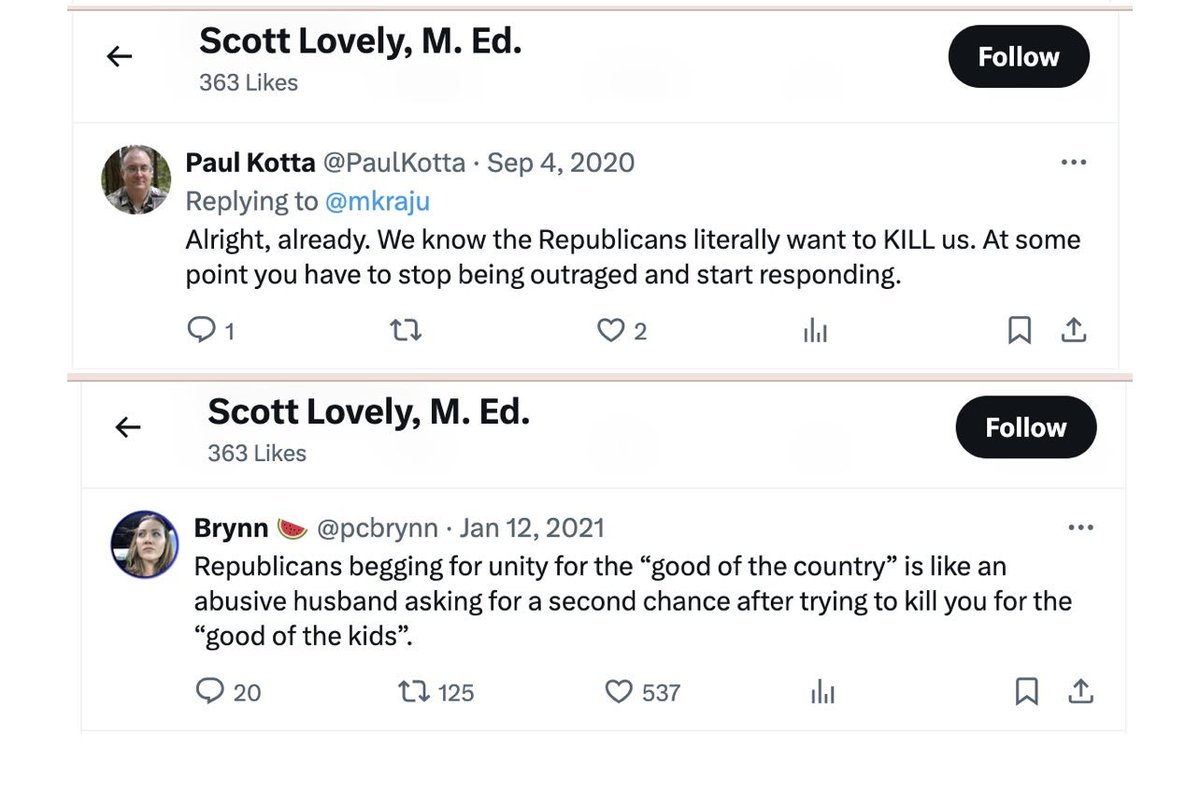The width and height of the screenshot is (1200, 807).
Task: Reply to Brynn's tweet
Action: [210, 691]
